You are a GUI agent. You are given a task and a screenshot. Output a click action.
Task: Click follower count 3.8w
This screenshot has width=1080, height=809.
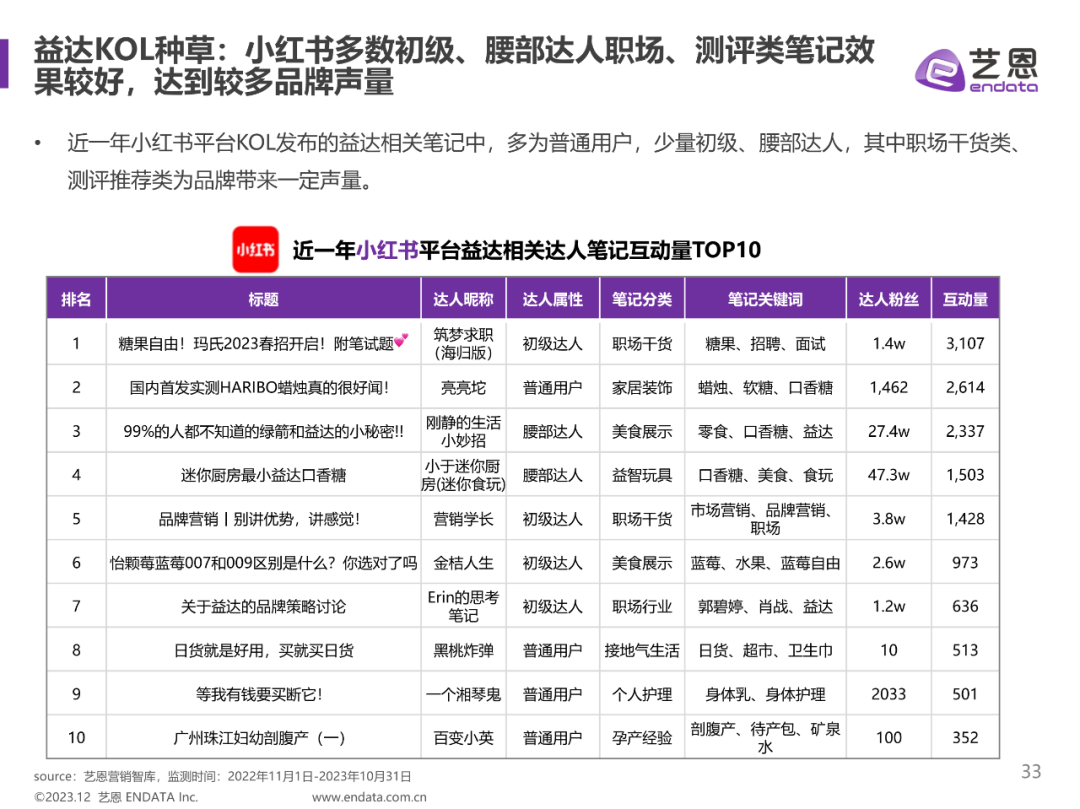click(889, 519)
